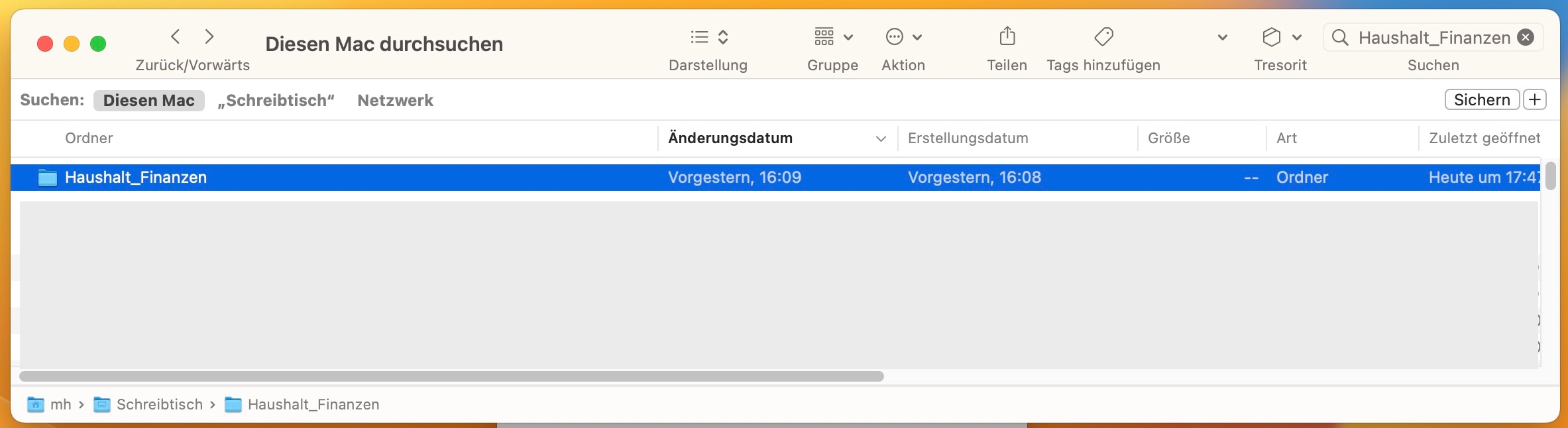Sort by Änderungsdatum column header
This screenshot has width=1568, height=428.
(730, 138)
